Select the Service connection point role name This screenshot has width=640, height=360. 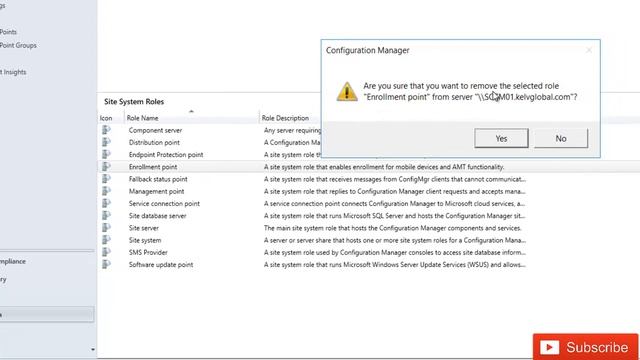(164, 204)
